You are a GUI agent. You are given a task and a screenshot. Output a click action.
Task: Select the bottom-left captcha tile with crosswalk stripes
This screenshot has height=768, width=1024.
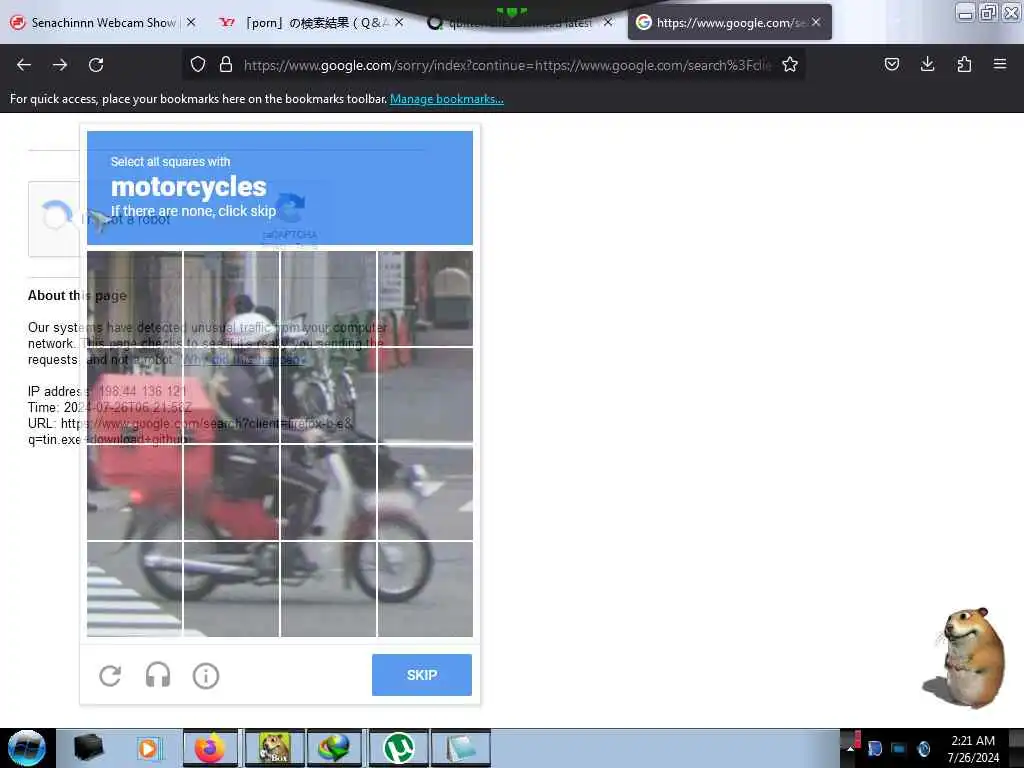point(135,589)
